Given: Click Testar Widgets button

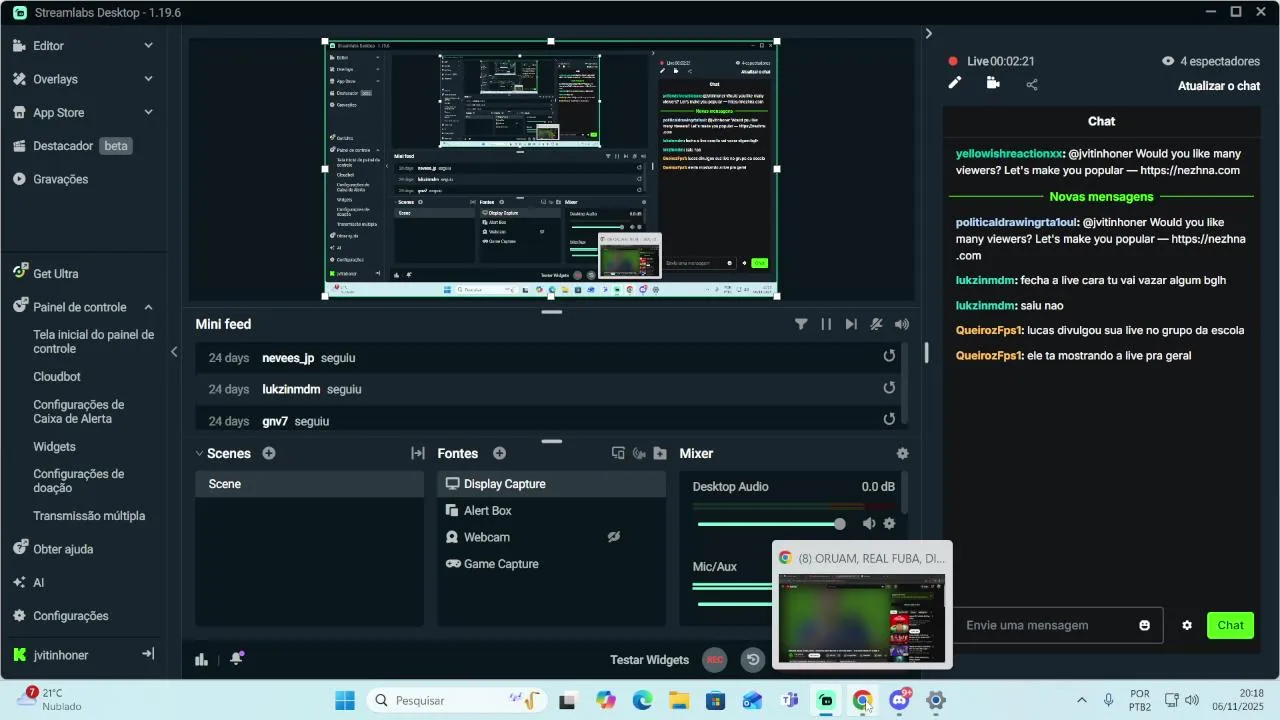Looking at the screenshot, I should point(649,660).
